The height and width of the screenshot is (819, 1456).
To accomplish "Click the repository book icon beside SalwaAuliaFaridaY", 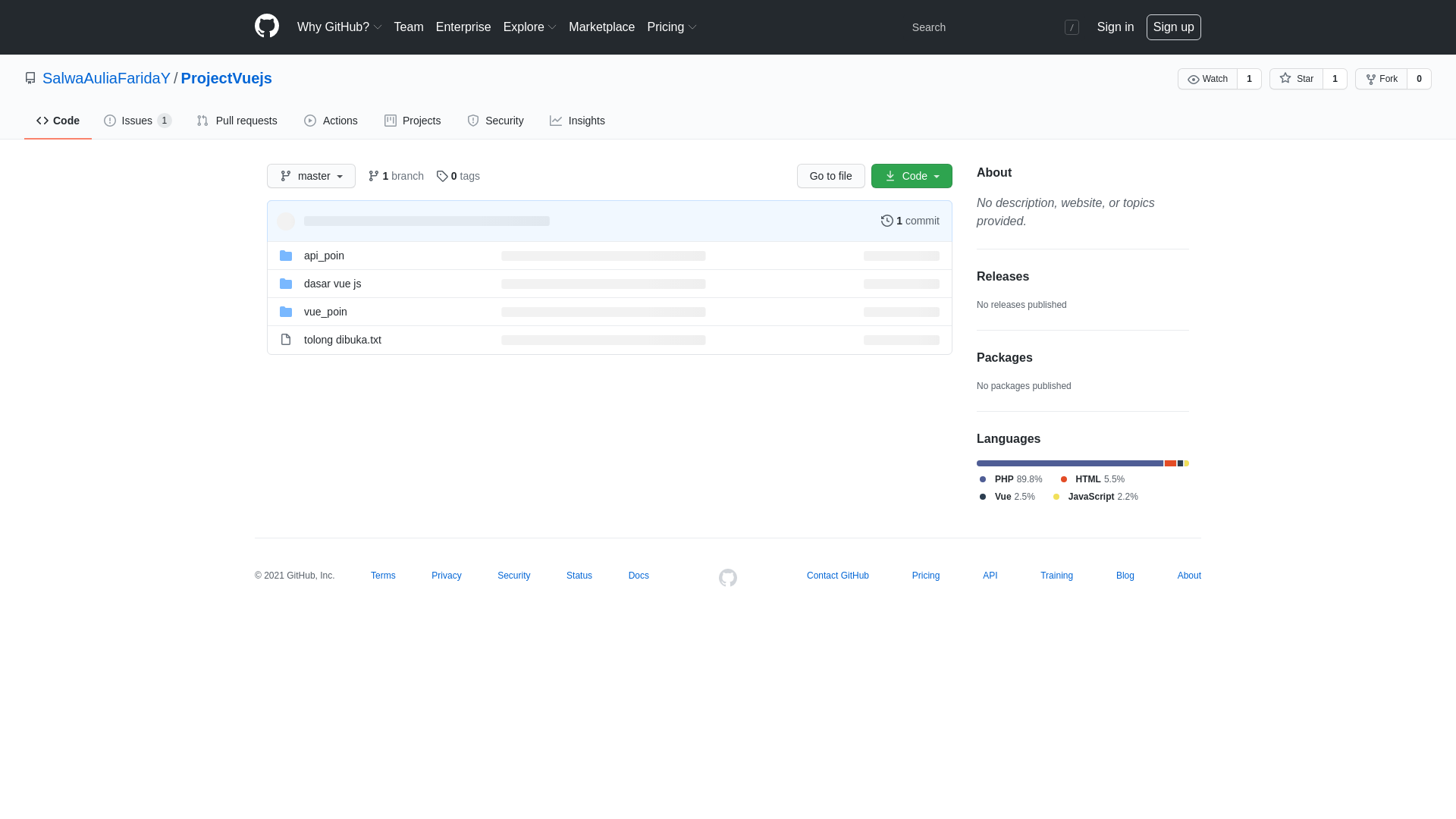I will pyautogui.click(x=30, y=78).
